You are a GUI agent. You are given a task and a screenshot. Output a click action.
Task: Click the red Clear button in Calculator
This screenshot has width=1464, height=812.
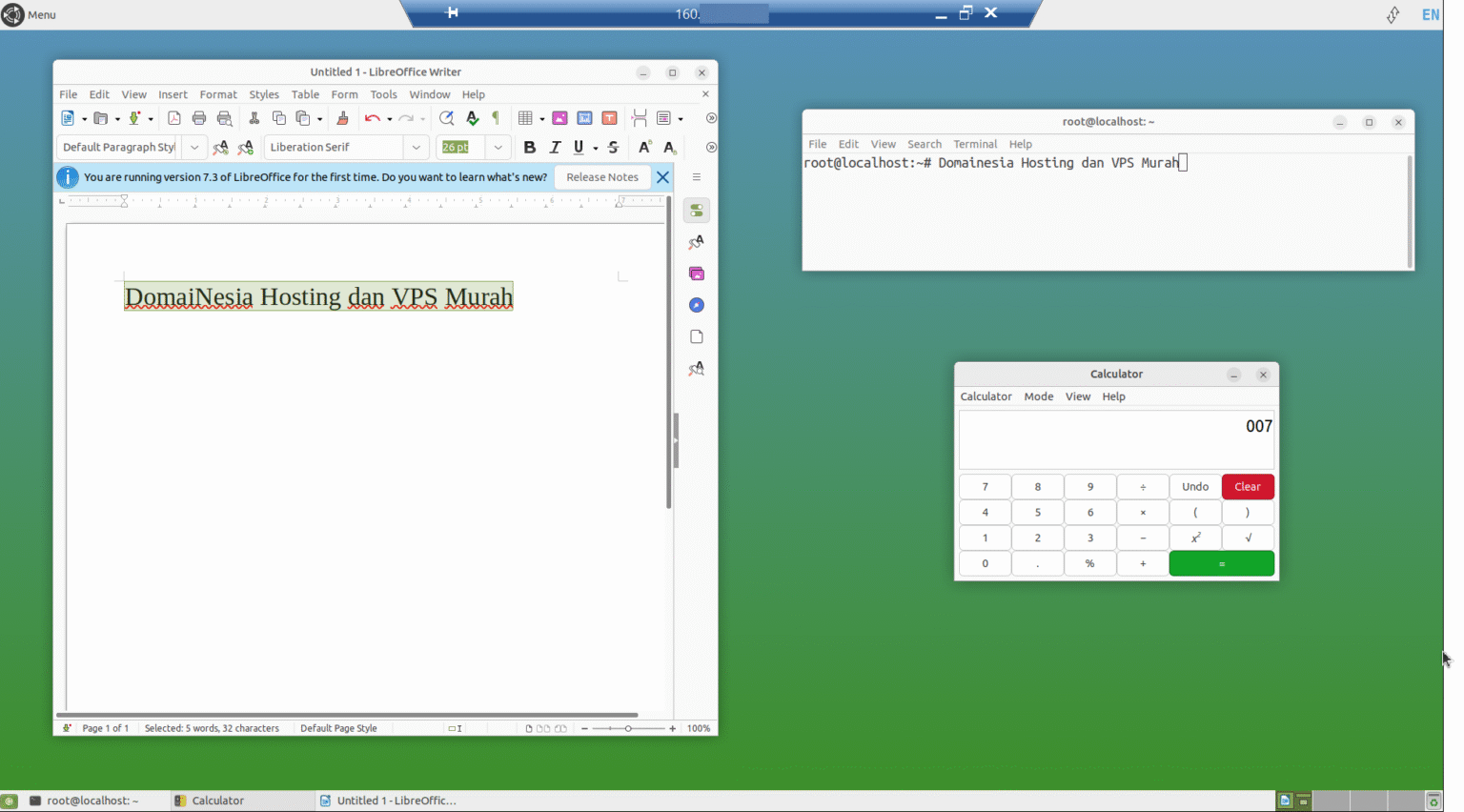[x=1248, y=487]
